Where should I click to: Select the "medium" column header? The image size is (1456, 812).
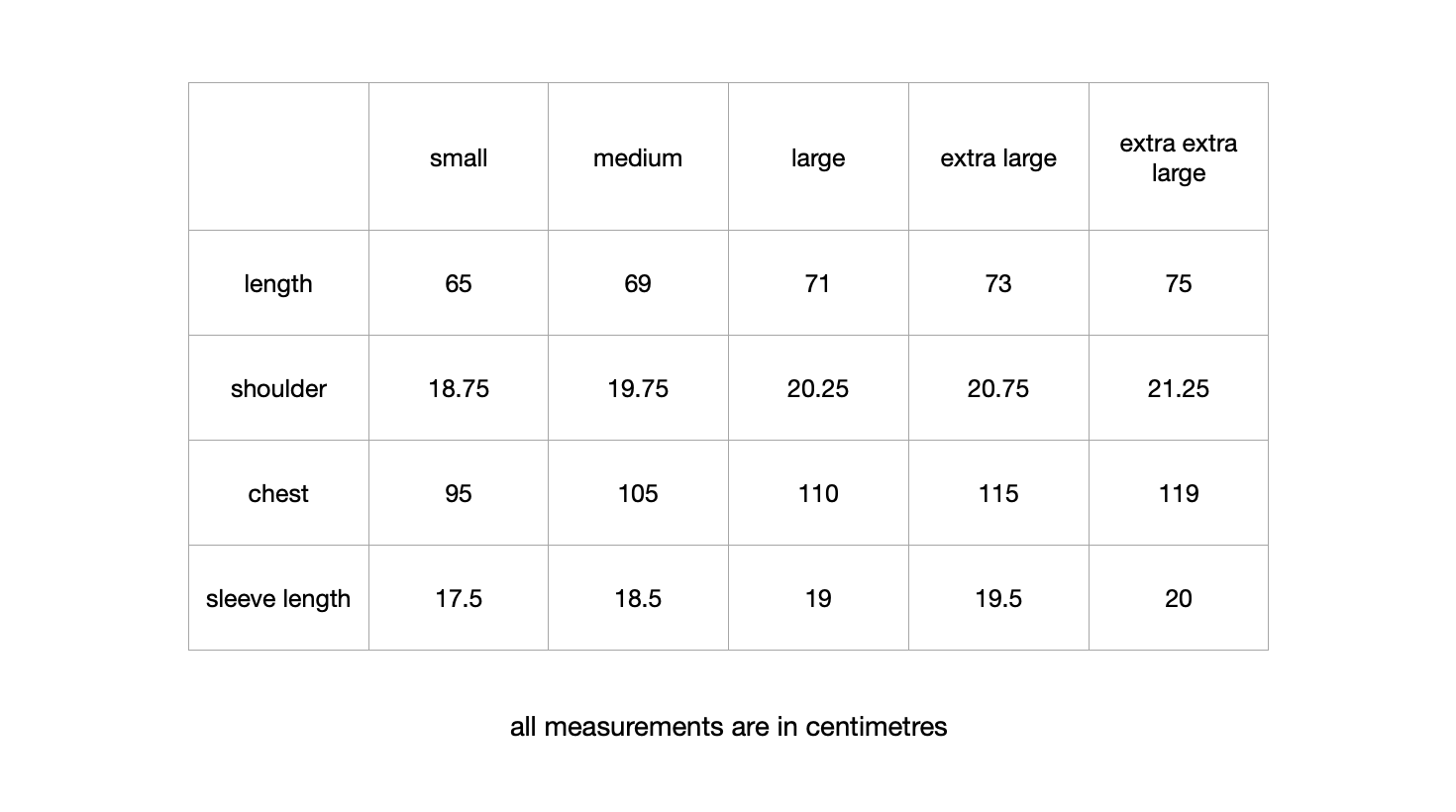(638, 158)
